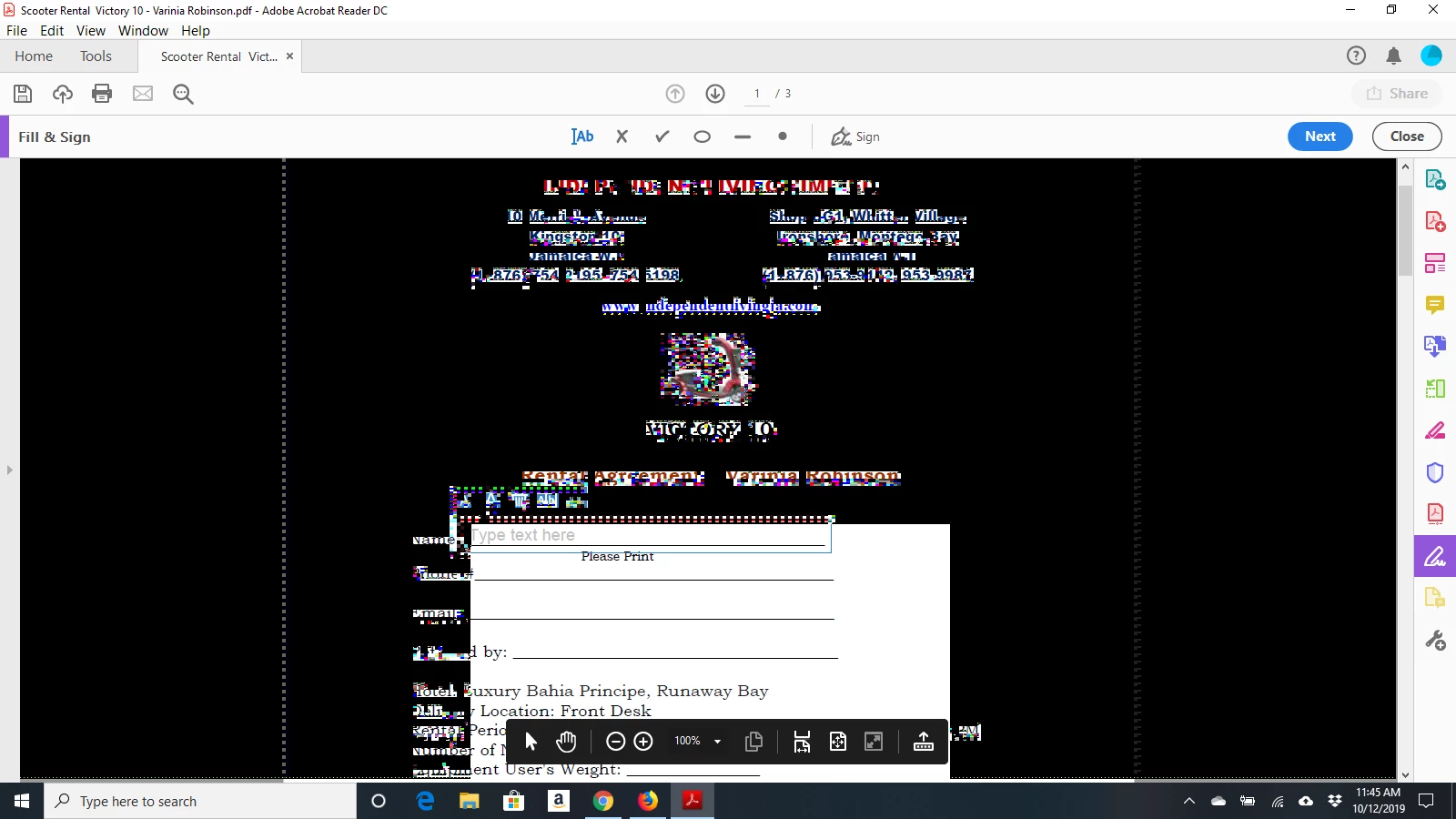Viewport: 1456px width, 819px height.
Task: Click the vertical scrollbar down arrow
Action: 1406,775
